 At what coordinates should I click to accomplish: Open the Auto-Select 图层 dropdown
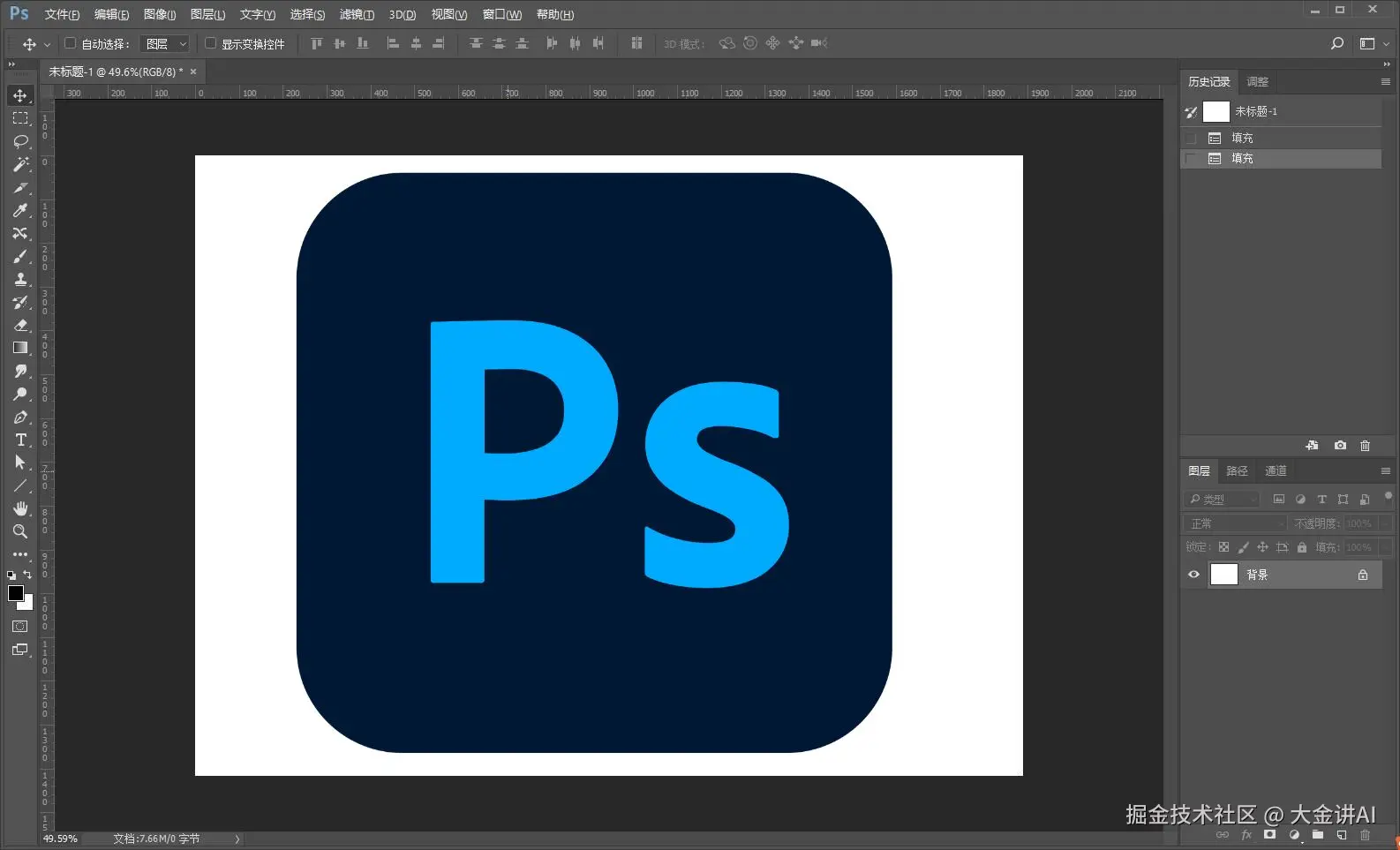(165, 43)
